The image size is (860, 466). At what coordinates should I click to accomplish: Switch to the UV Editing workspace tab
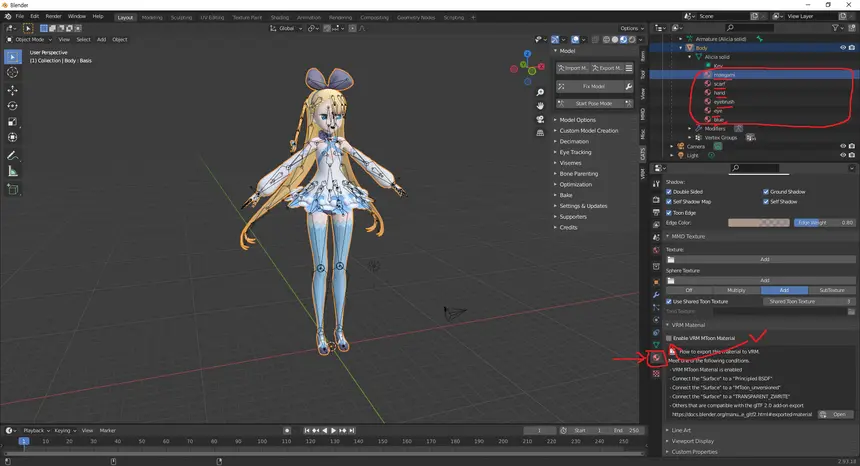click(212, 18)
